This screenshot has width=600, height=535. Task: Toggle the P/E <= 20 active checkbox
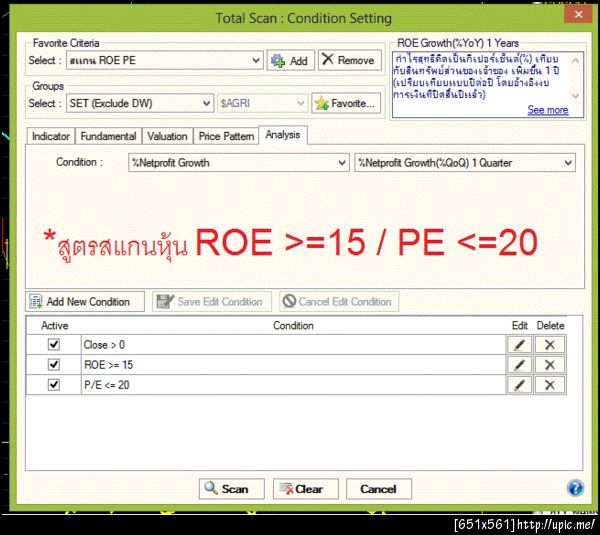[54, 384]
